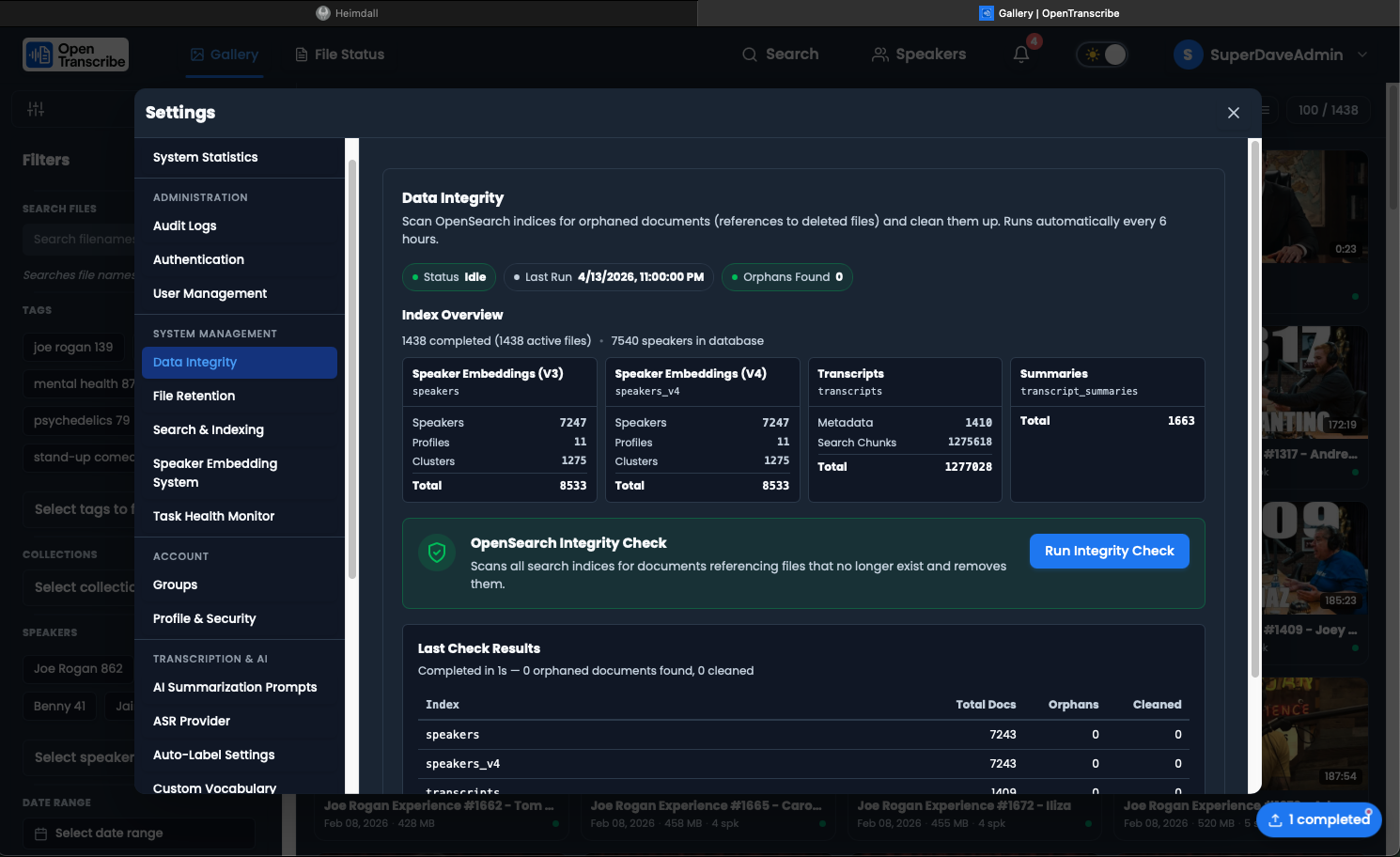1400x857 pixels.
Task: Close the Settings dialog
Action: point(1234,113)
